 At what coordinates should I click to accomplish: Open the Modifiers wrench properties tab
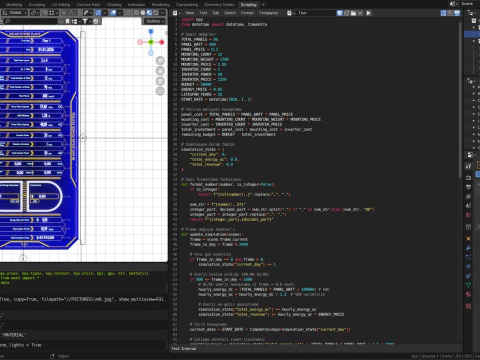click(468, 248)
